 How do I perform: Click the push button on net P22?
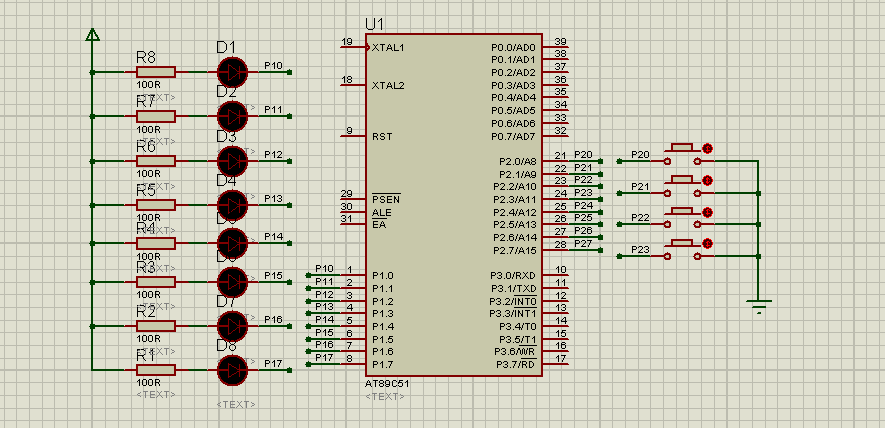[x=682, y=218]
